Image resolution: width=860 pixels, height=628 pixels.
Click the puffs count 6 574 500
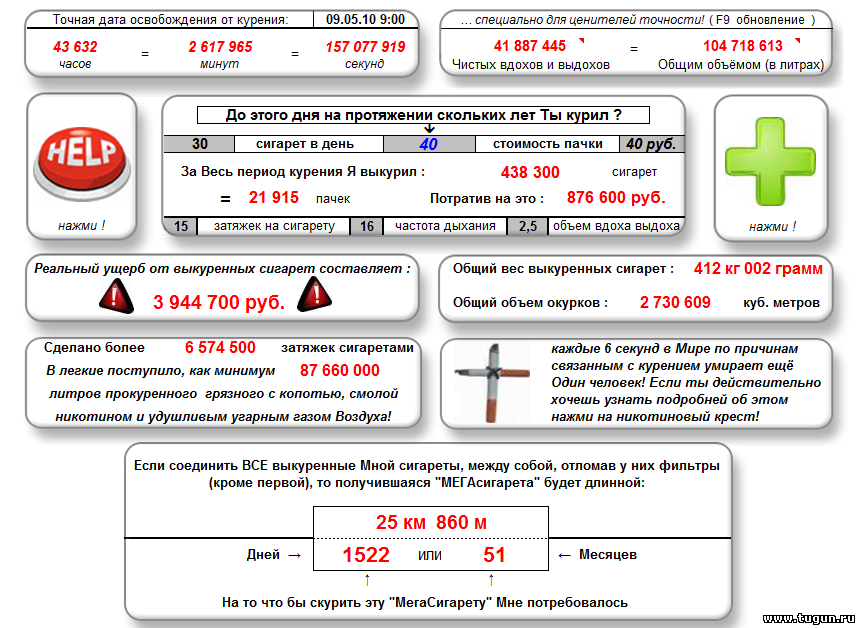pyautogui.click(x=220, y=347)
